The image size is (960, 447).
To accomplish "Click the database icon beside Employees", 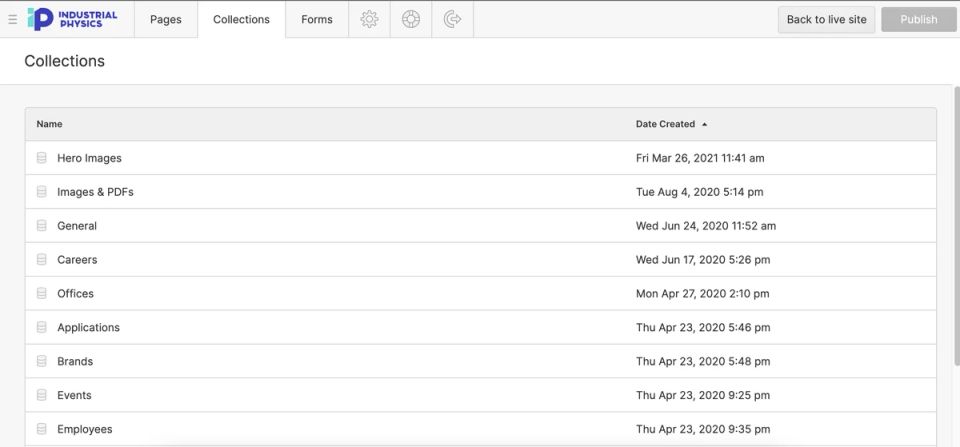I will click(42, 429).
